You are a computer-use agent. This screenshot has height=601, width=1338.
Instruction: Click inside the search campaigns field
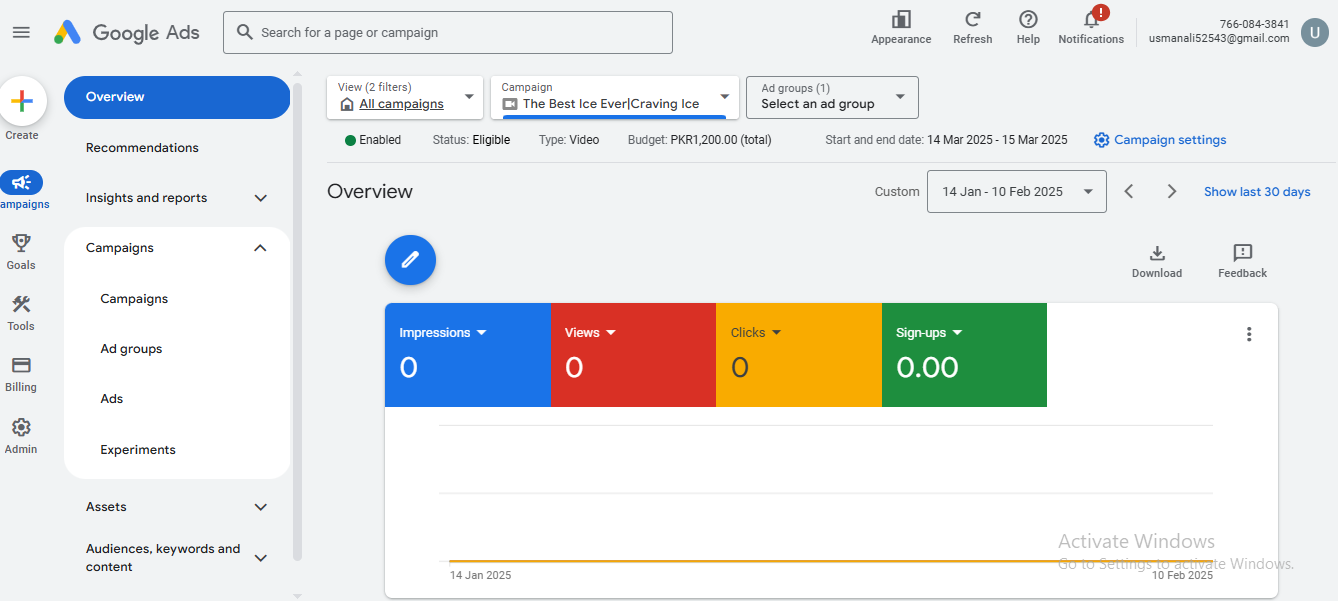447,32
